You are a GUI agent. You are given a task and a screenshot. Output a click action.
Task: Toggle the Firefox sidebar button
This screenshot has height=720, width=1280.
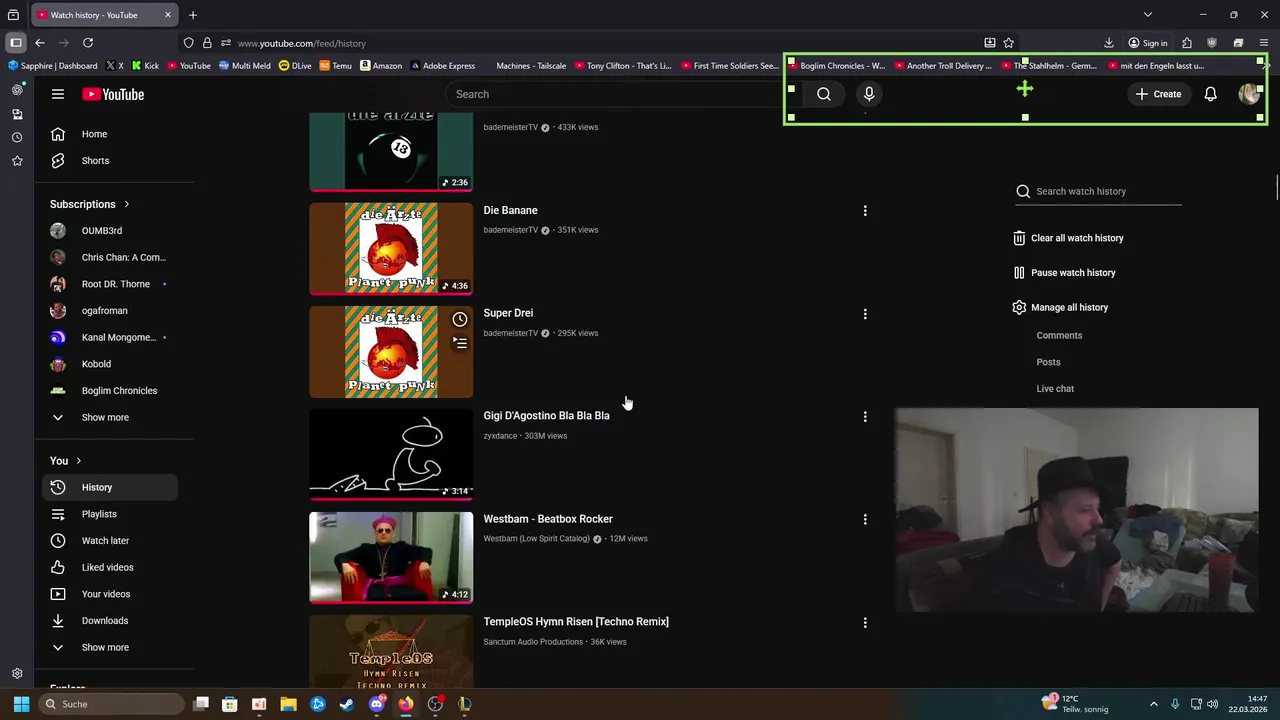pos(16,43)
